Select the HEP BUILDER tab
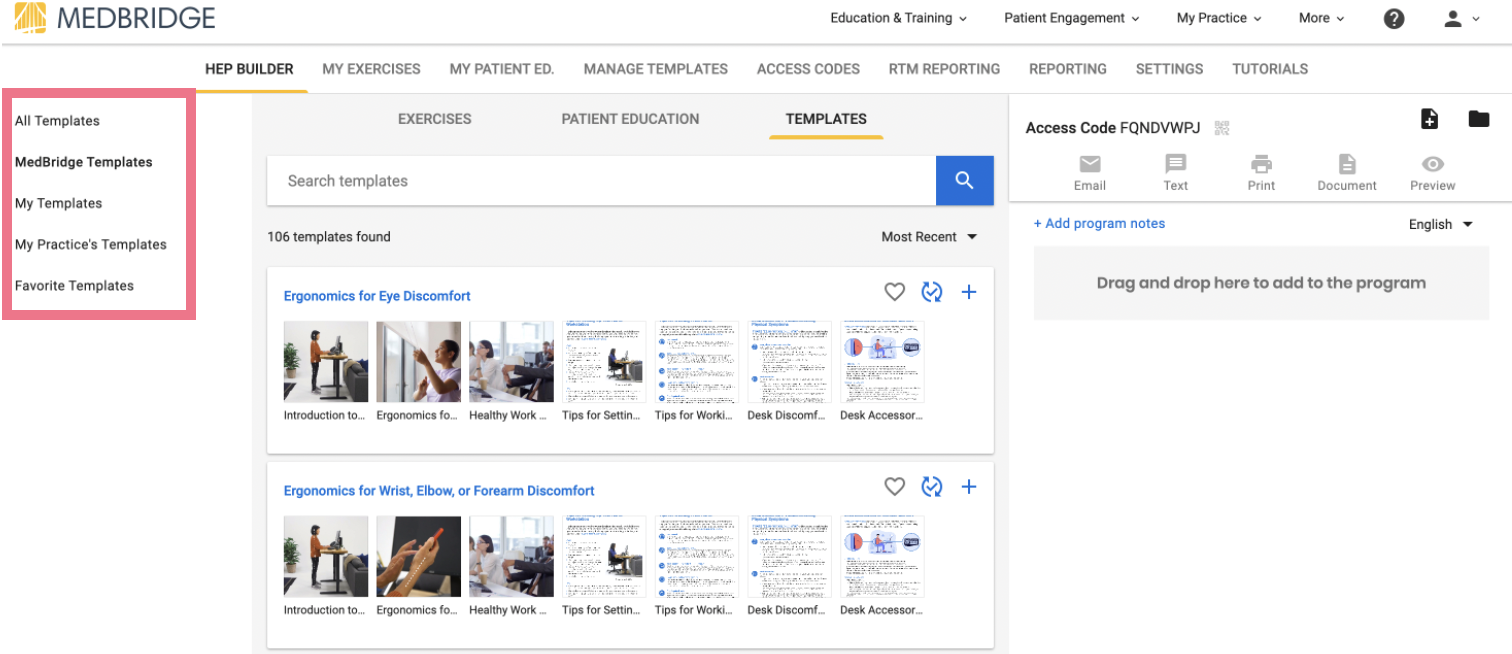The image size is (1512, 654). pyautogui.click(x=249, y=69)
